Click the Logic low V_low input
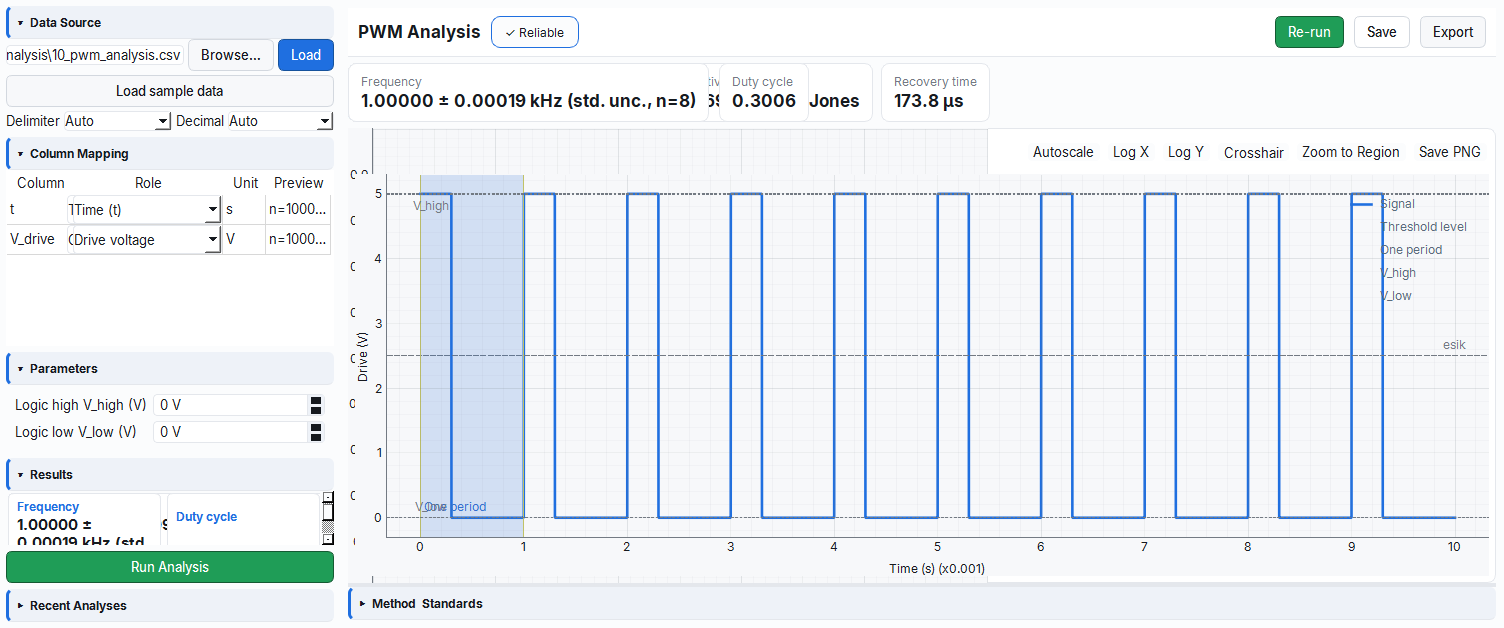This screenshot has width=1504, height=628. click(x=231, y=432)
